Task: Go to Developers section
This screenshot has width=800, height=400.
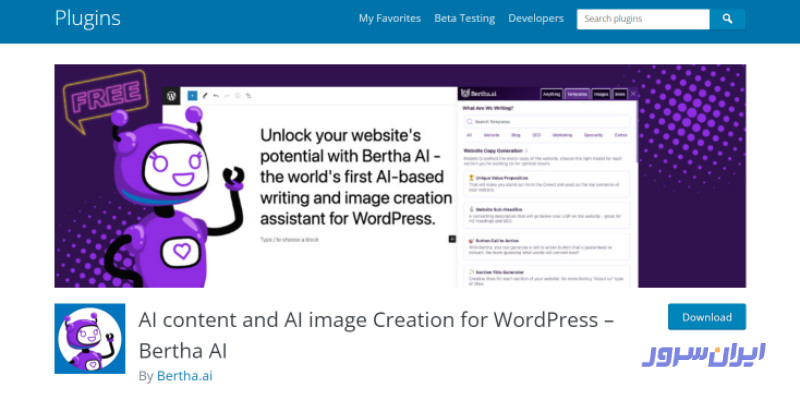Action: (536, 18)
